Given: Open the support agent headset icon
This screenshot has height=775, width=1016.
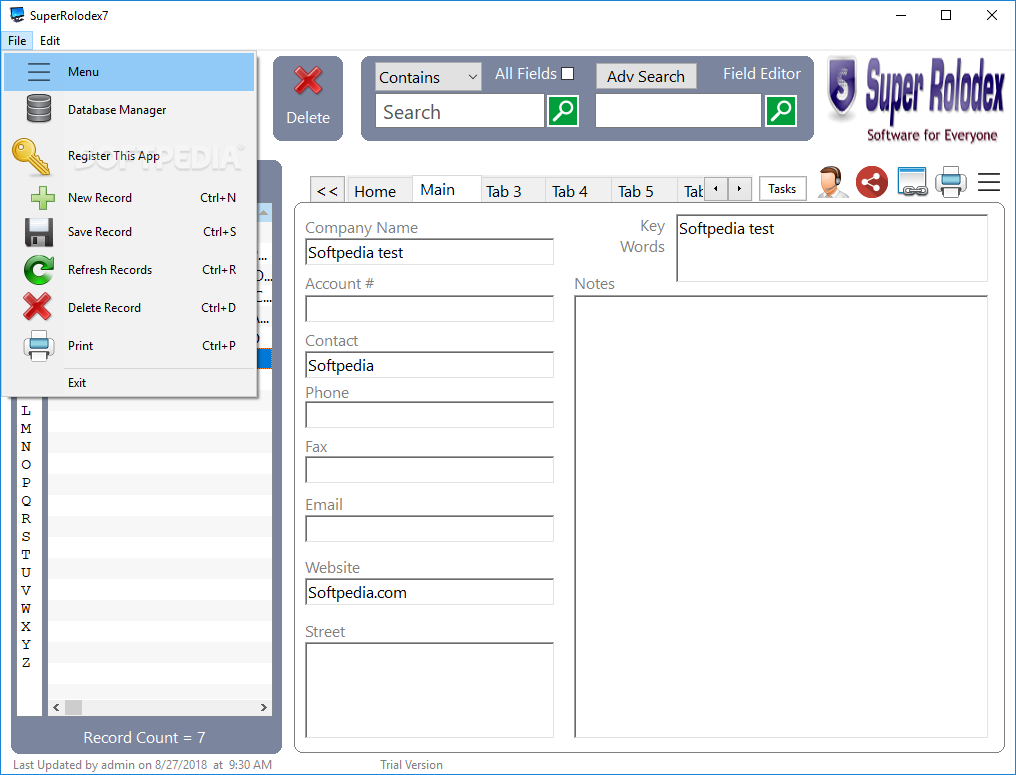Looking at the screenshot, I should 832,182.
